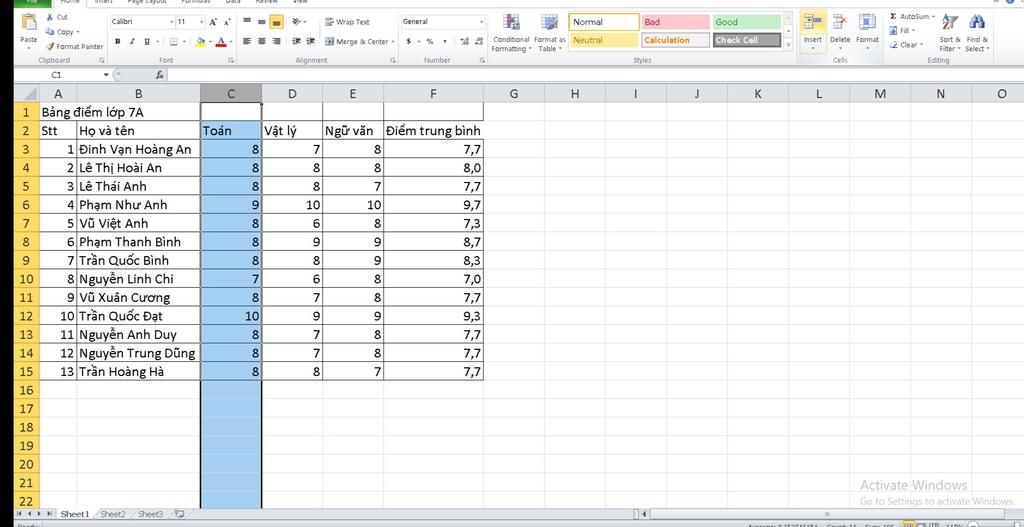This screenshot has height=527, width=1024.
Task: Apply the Font Color red A
Action: click(221, 42)
